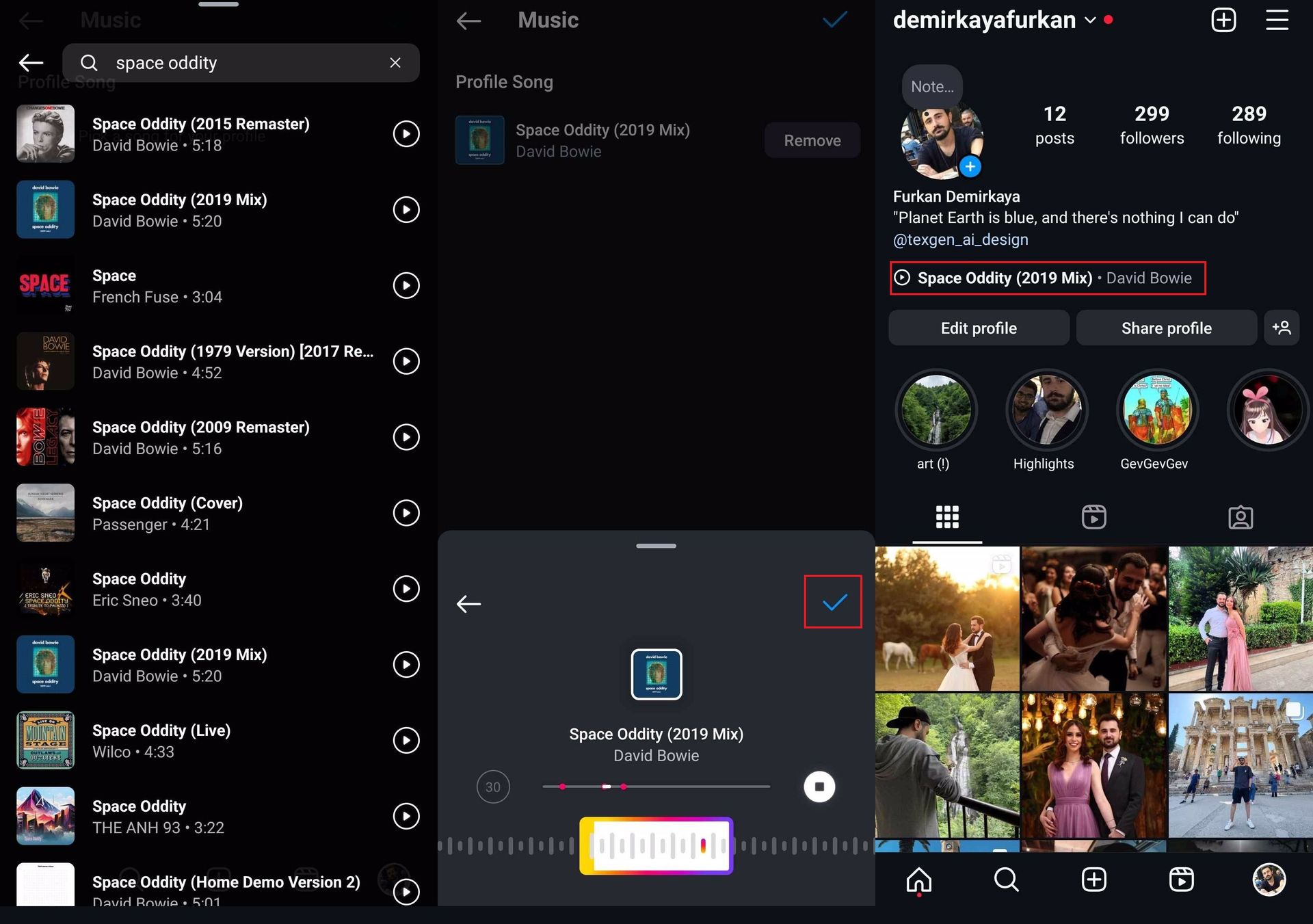Click the add new post icon in bottom nav bar

(1094, 880)
